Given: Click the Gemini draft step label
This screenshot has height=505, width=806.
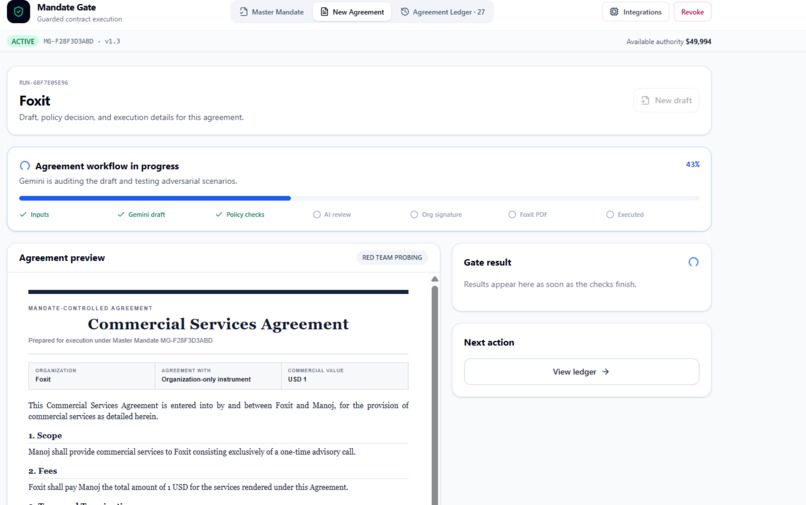Looking at the screenshot, I should point(146,214).
